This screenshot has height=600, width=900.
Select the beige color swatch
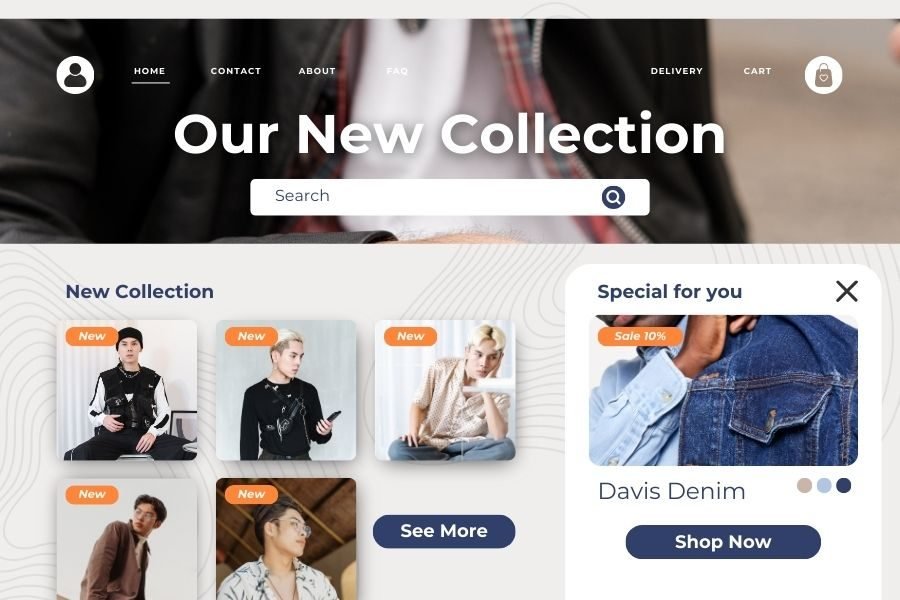[x=804, y=485]
